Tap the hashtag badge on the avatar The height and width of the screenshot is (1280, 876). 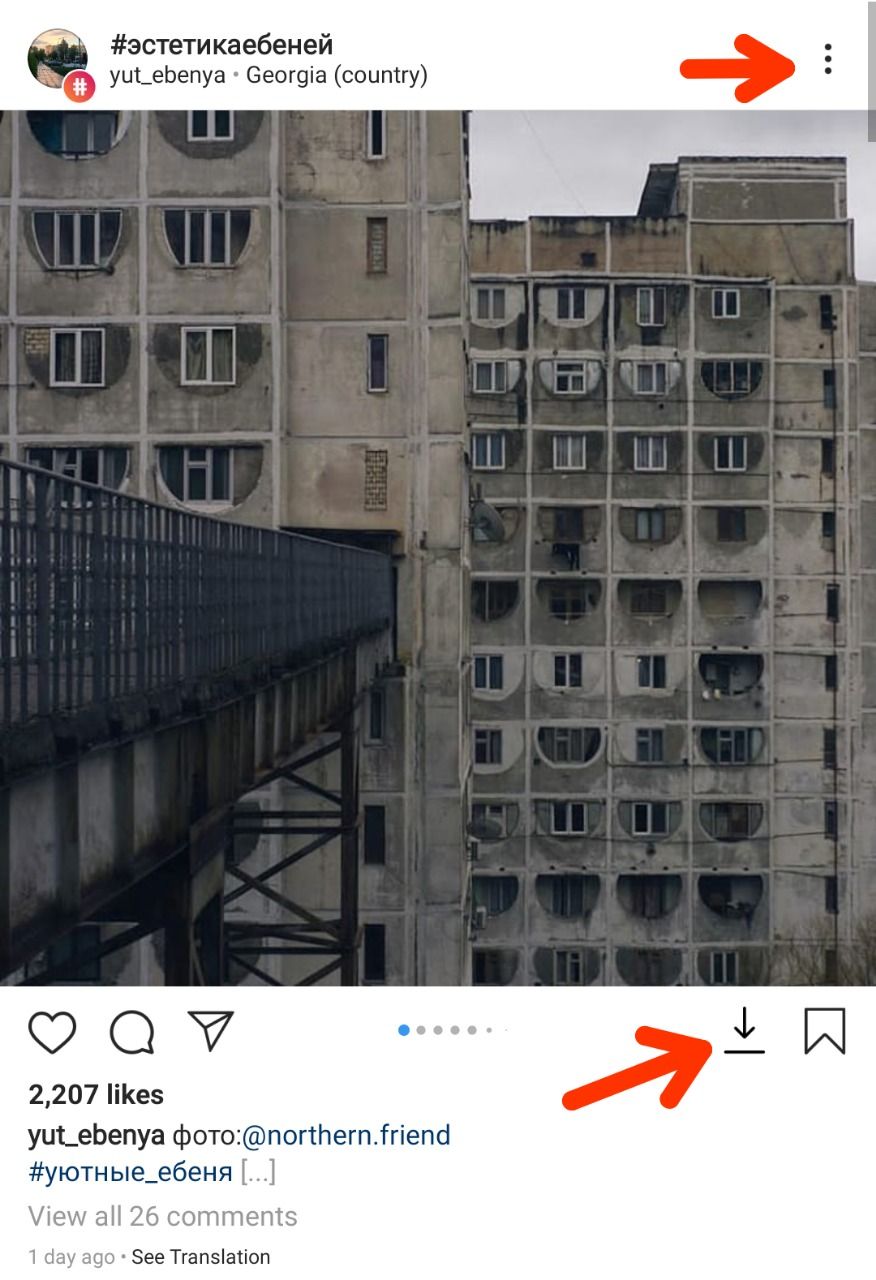tap(79, 86)
